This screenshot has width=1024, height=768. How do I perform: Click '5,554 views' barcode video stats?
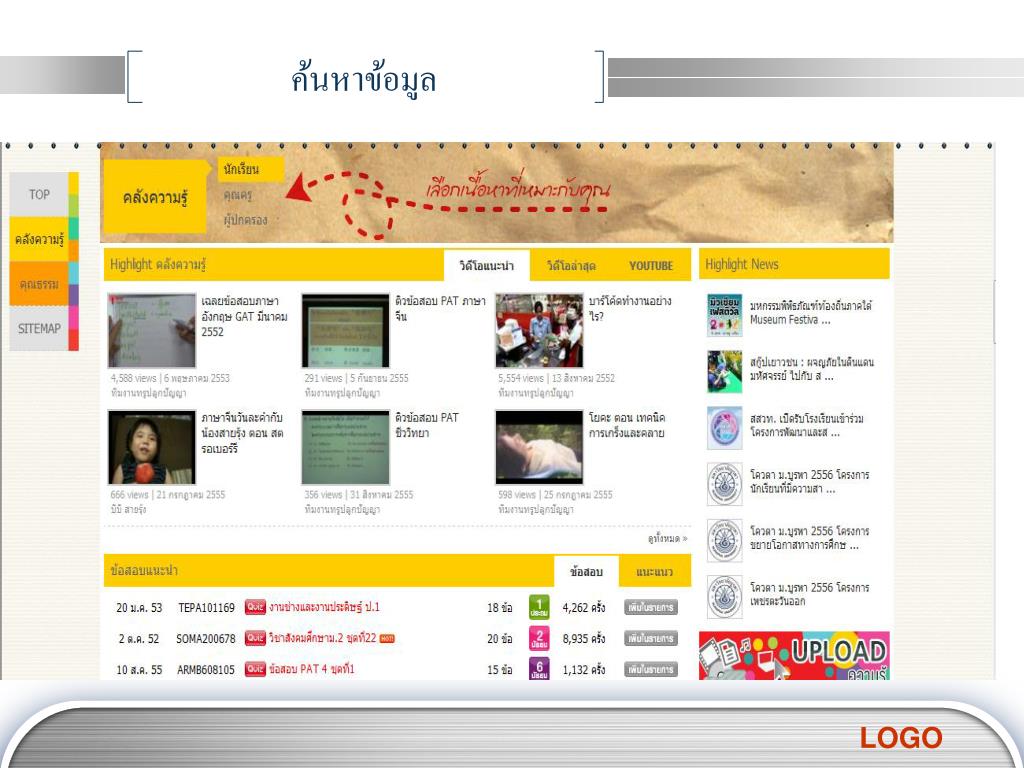[556, 378]
